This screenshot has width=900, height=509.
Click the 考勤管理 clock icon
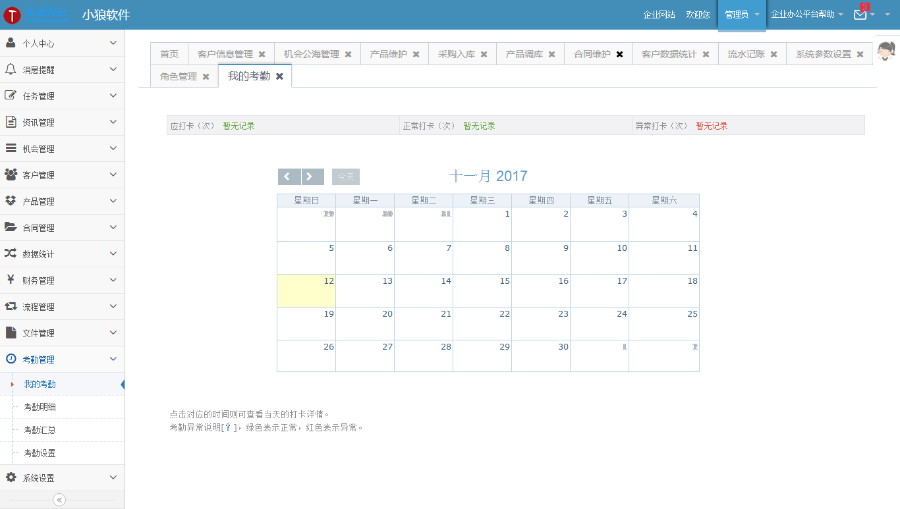pos(10,359)
